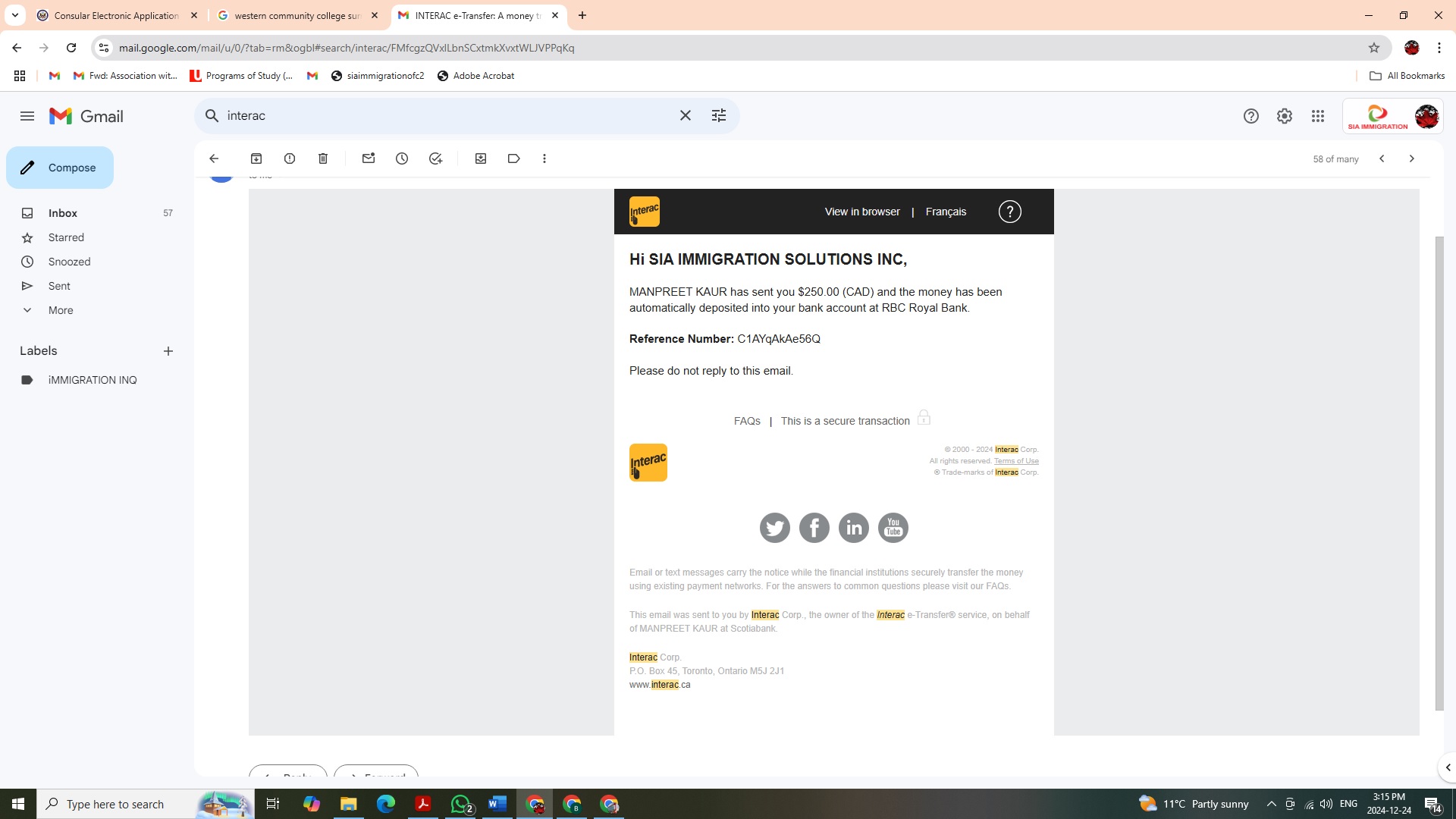Open Gmail Settings gear

[1285, 116]
